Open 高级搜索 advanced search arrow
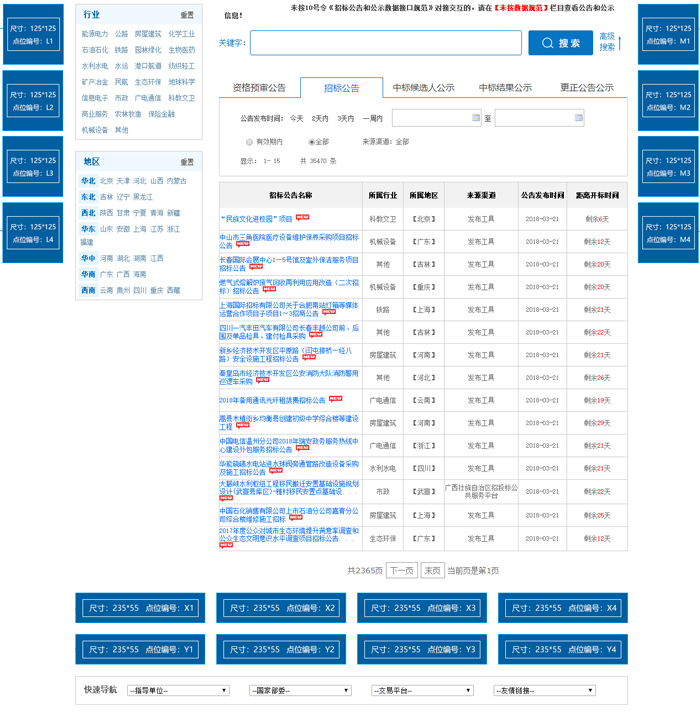The height and width of the screenshot is (713, 700). point(620,42)
